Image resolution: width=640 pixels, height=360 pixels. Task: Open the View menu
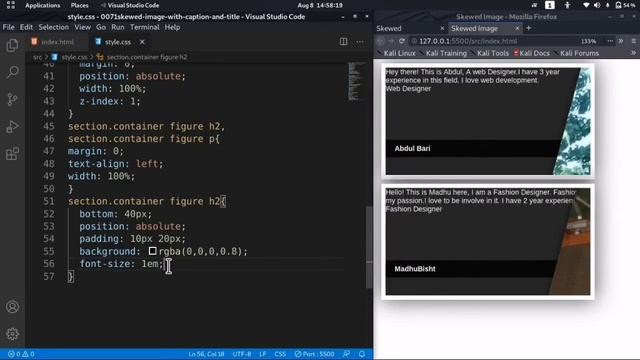tap(82, 27)
